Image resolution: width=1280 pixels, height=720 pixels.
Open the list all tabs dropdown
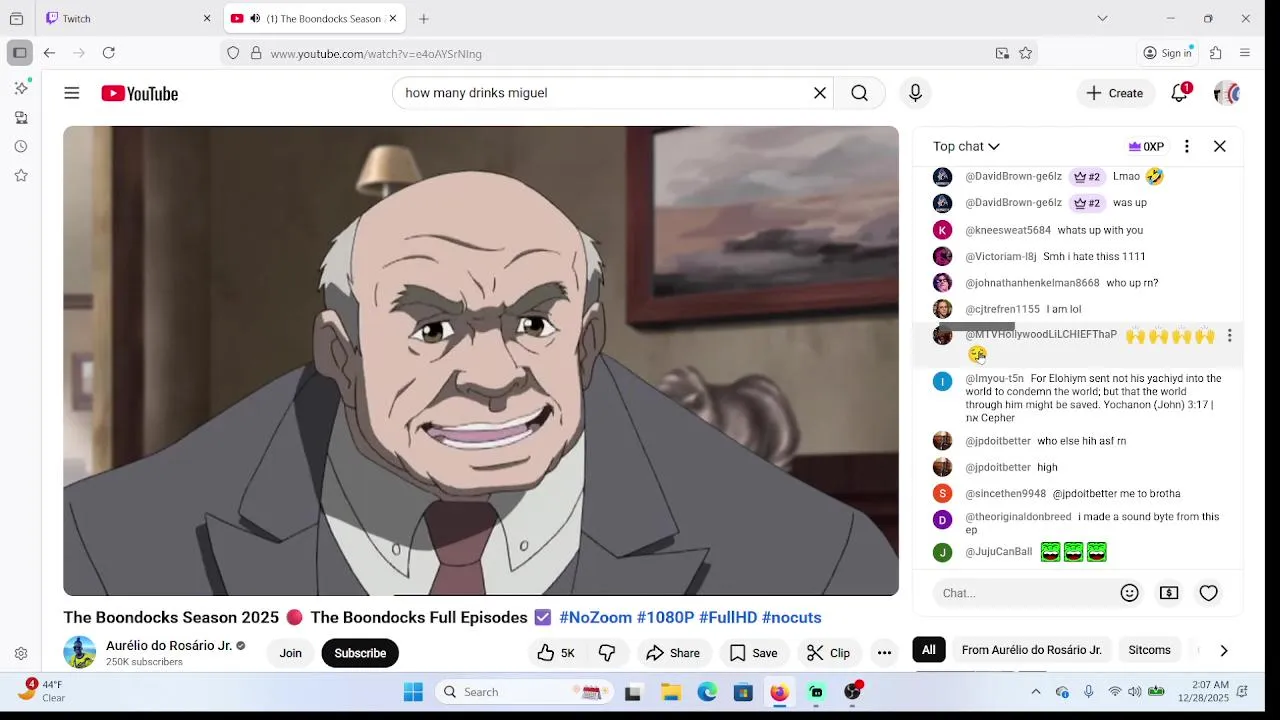[1102, 18]
